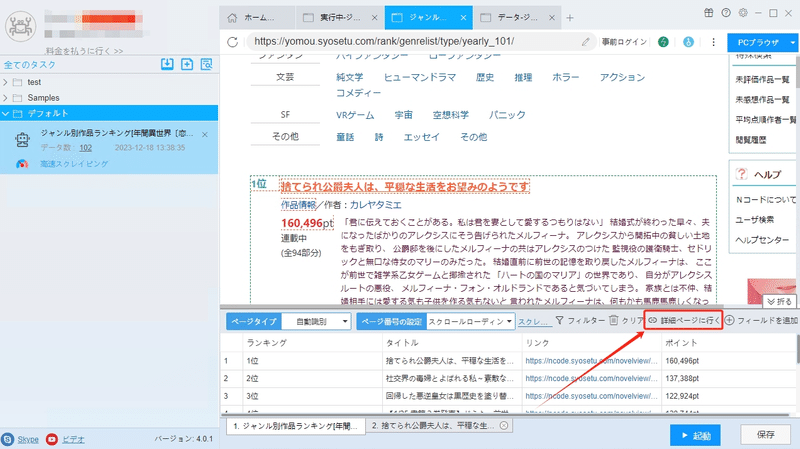The width and height of the screenshot is (800, 449).
Task: Click the import task icon in sidebar header
Action: click(167, 64)
